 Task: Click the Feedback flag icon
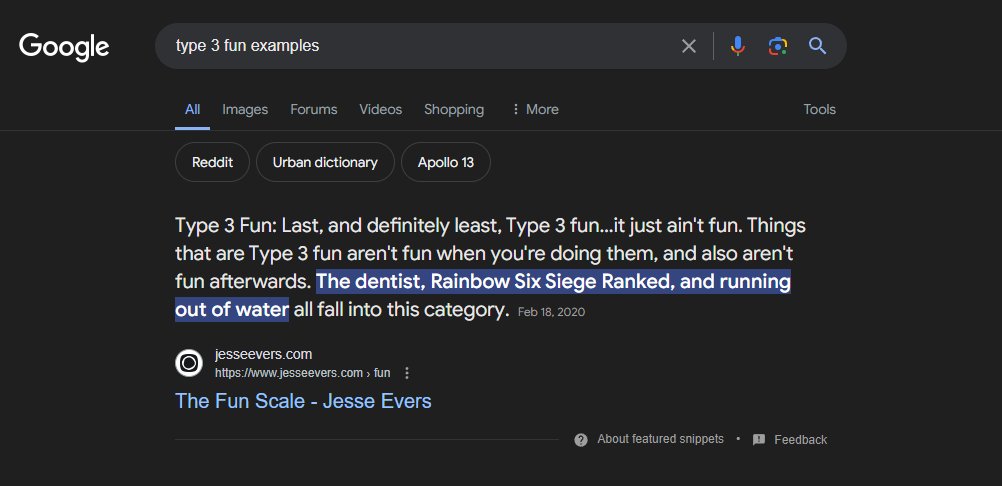pyautogui.click(x=759, y=439)
